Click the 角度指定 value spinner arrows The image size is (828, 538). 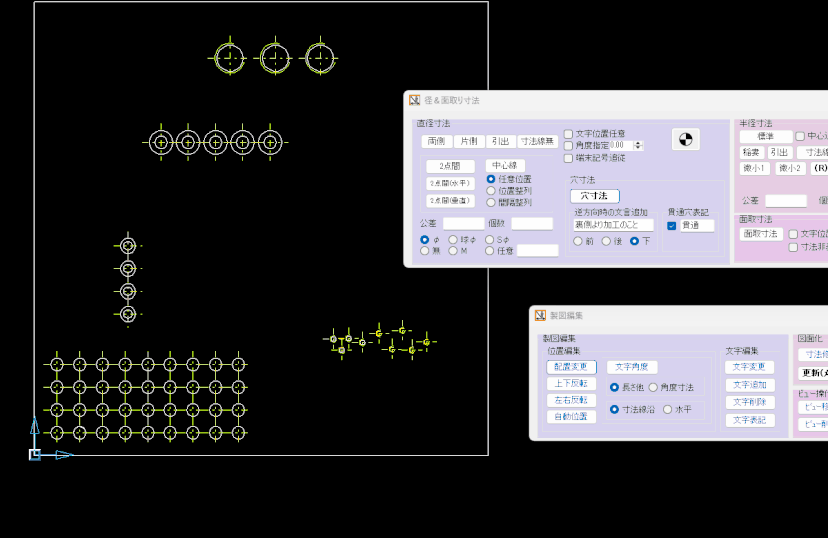pos(639,145)
